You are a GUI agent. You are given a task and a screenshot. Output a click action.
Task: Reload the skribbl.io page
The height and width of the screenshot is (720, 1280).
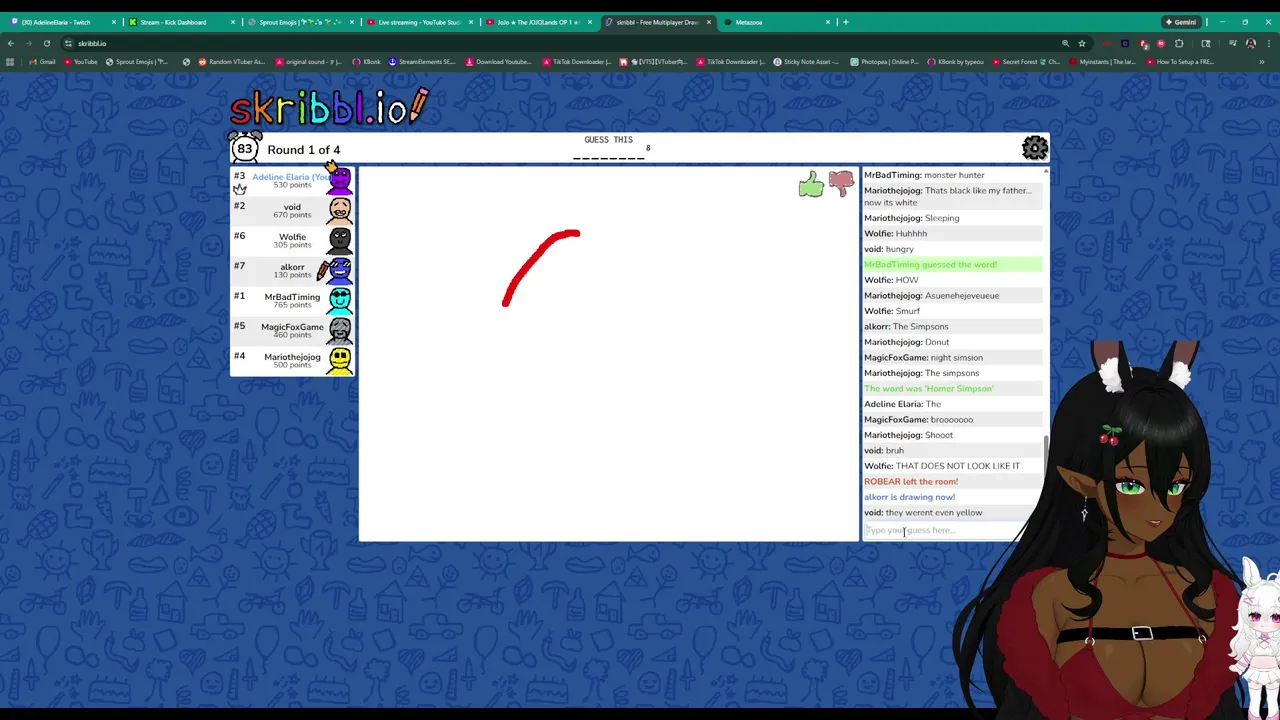click(x=46, y=43)
